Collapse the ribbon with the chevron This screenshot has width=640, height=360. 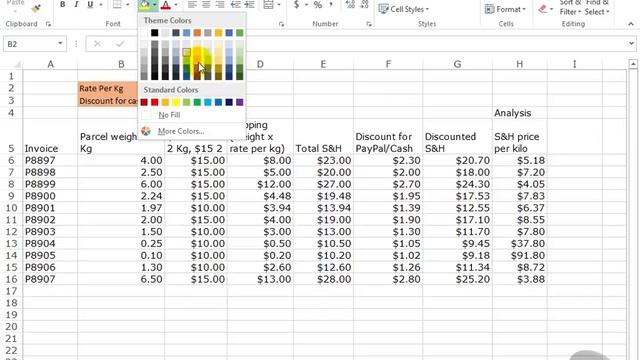(631, 24)
